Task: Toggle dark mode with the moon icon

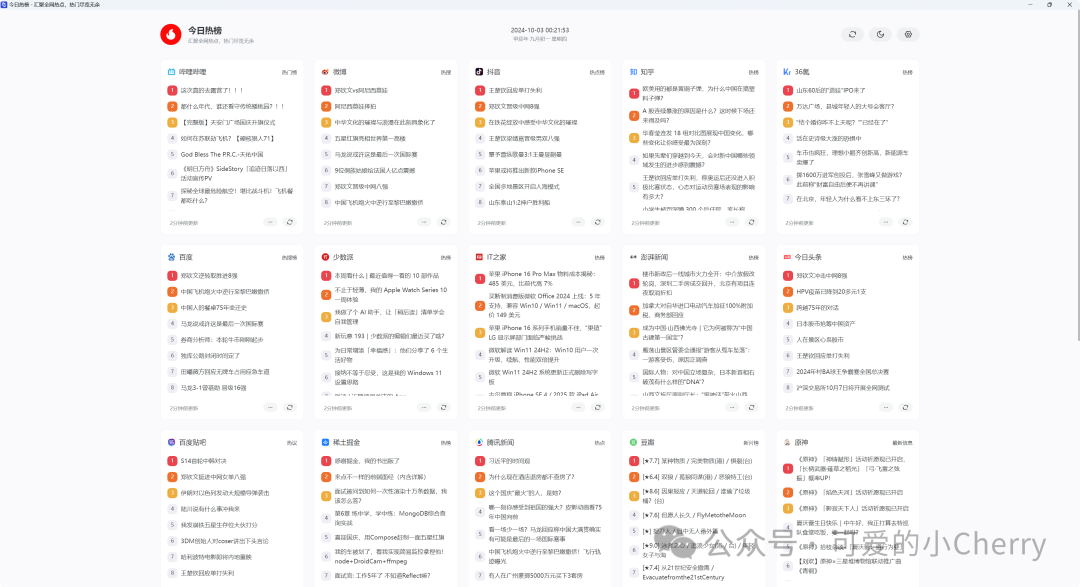Action: (880, 34)
